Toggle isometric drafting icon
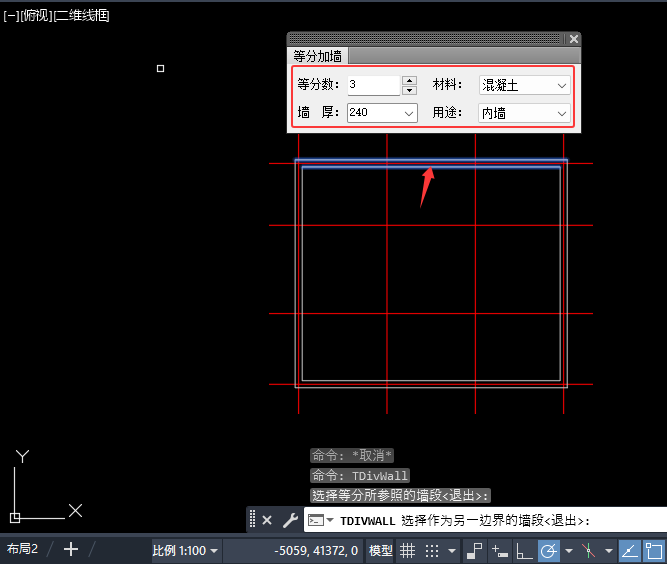The image size is (667, 564). 589,551
